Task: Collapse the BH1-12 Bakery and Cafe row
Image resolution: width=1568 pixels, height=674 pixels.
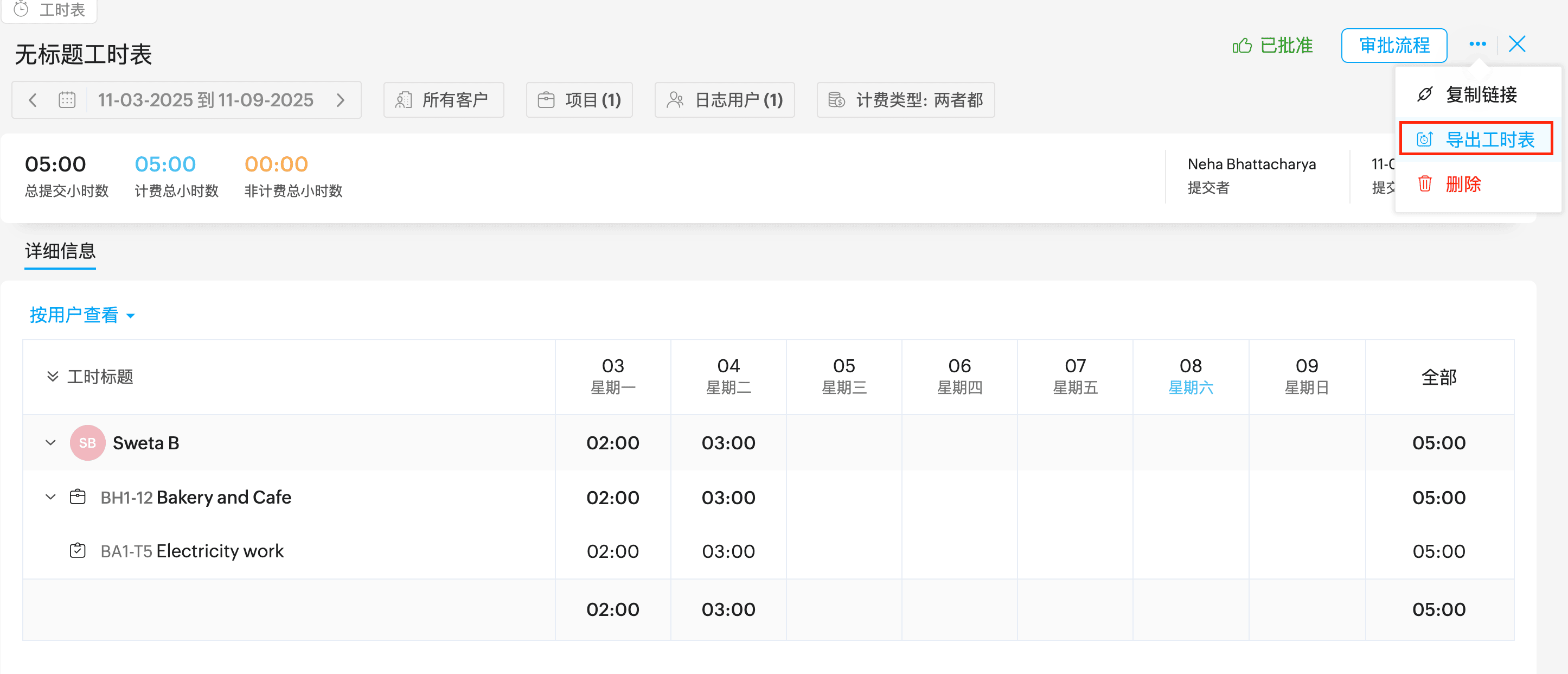Action: click(50, 497)
